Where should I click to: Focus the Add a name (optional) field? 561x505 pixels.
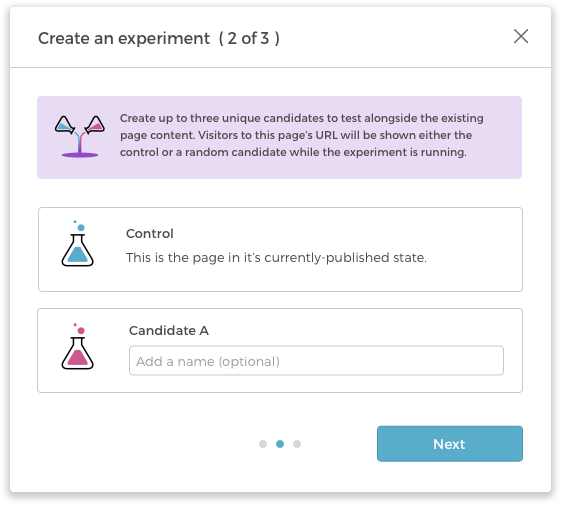[x=316, y=361]
